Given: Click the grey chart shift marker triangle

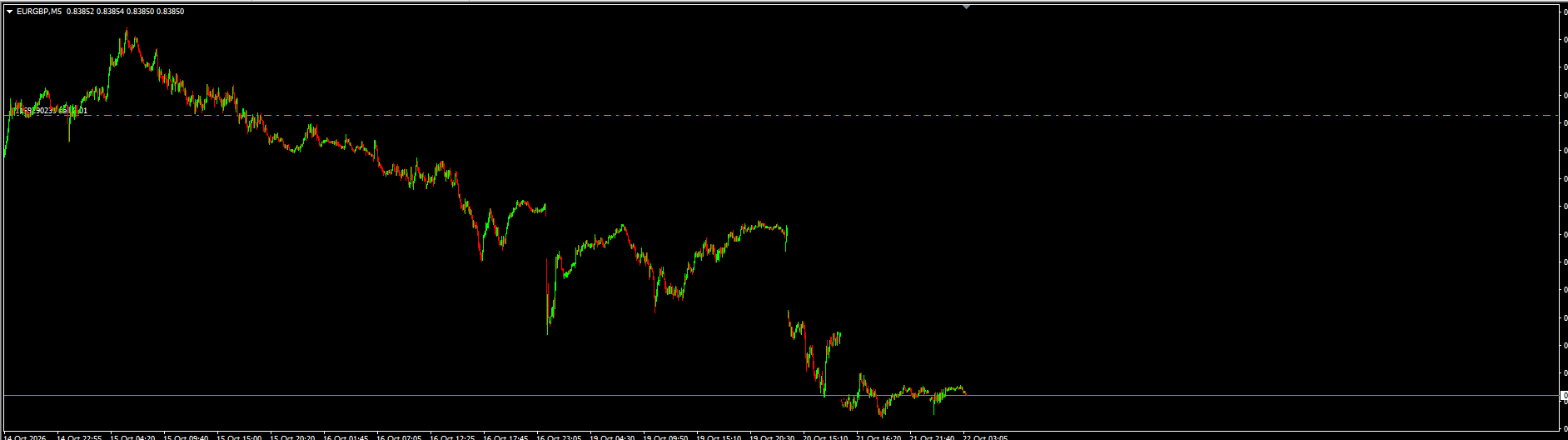Looking at the screenshot, I should [966, 7].
